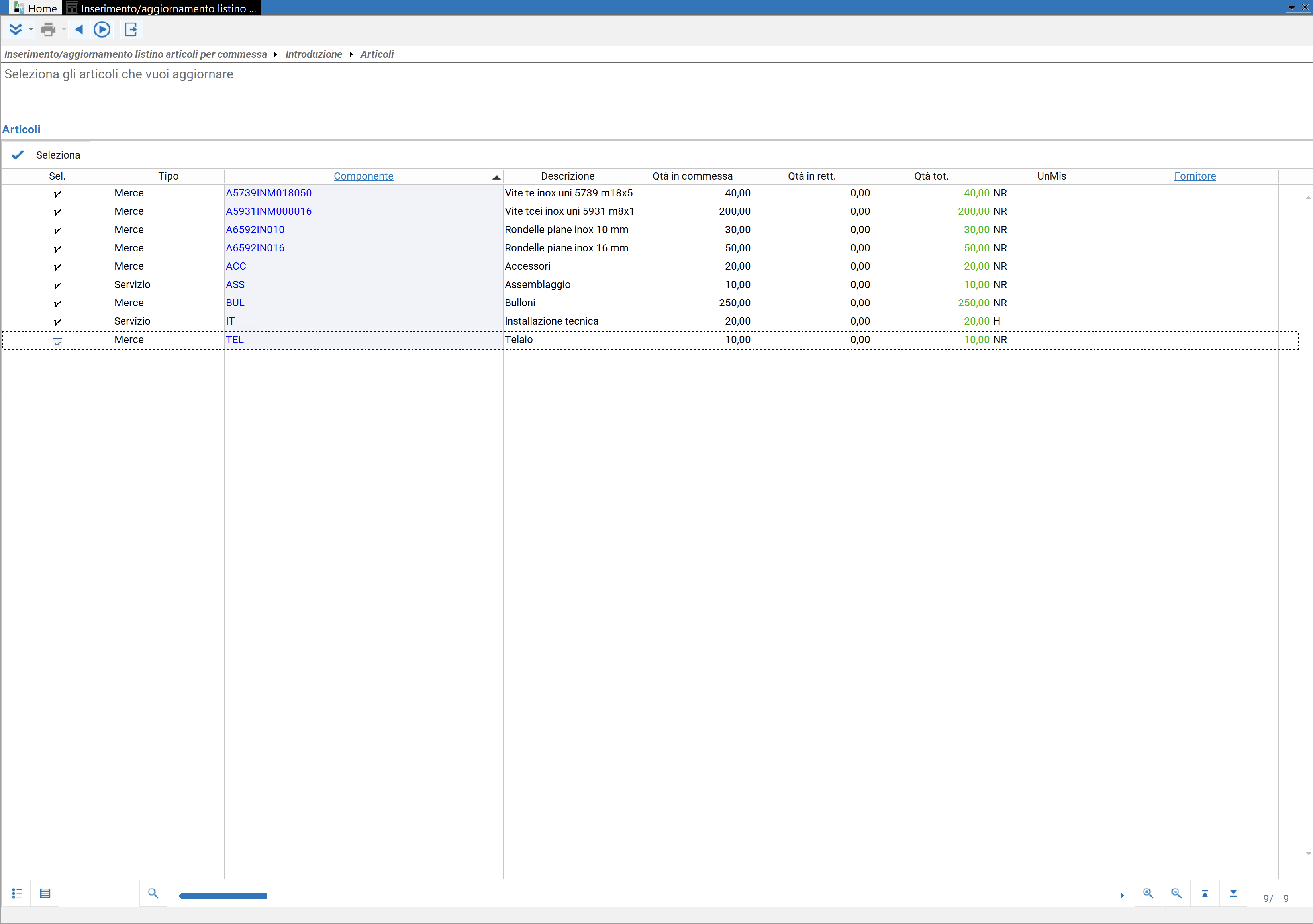
Task: Click the vertical scrollbar up arrow
Action: click(1308, 197)
